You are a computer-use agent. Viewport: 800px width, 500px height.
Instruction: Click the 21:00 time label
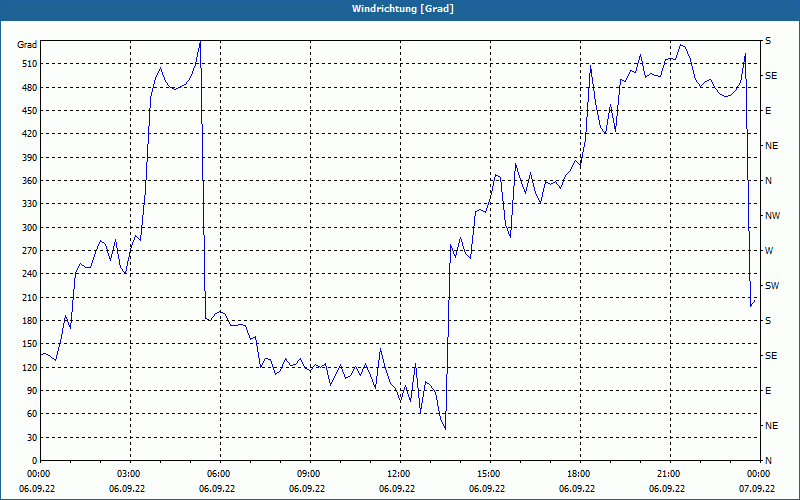(669, 474)
